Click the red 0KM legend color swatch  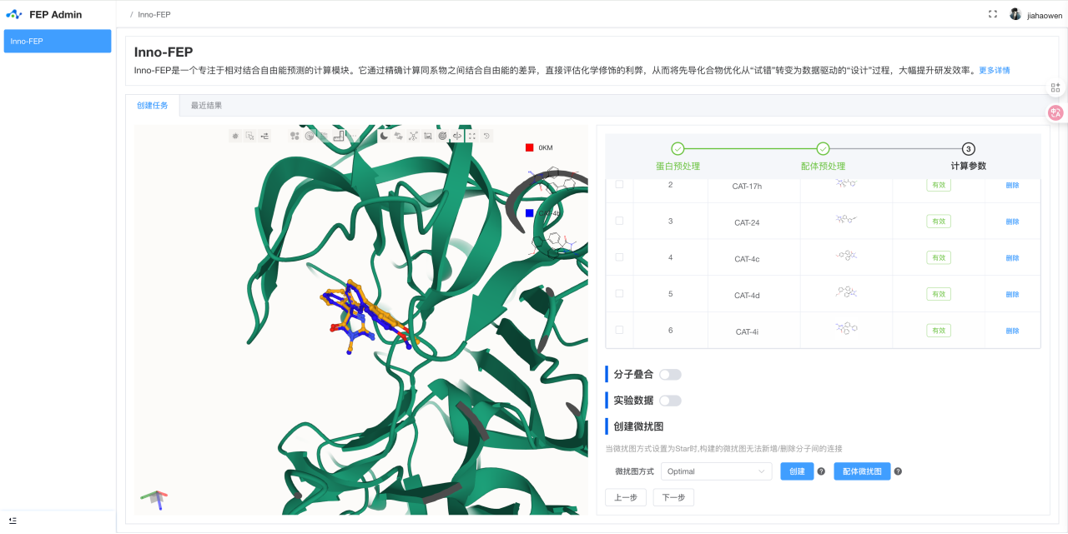[x=529, y=148]
